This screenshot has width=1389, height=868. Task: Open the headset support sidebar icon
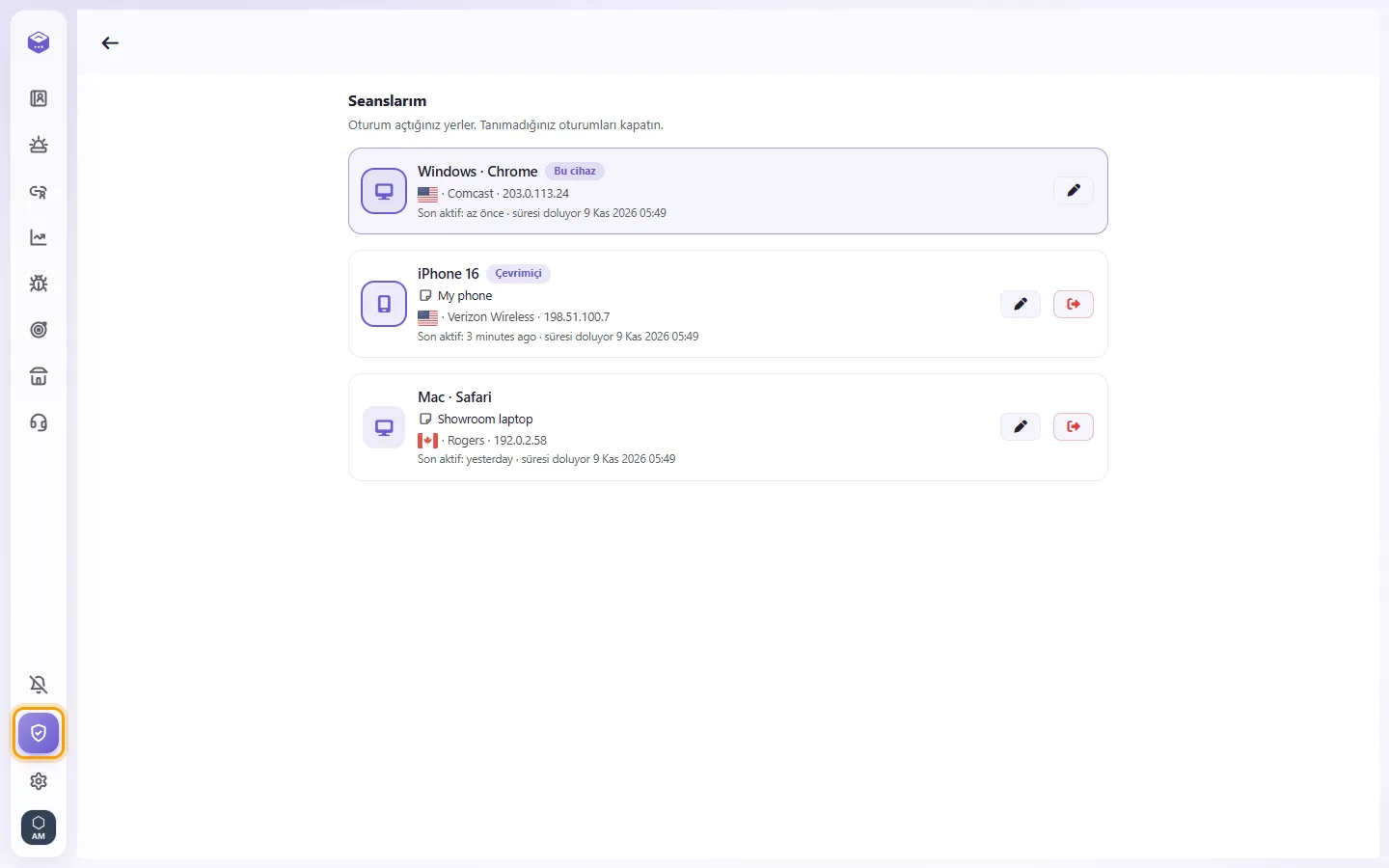coord(39,422)
